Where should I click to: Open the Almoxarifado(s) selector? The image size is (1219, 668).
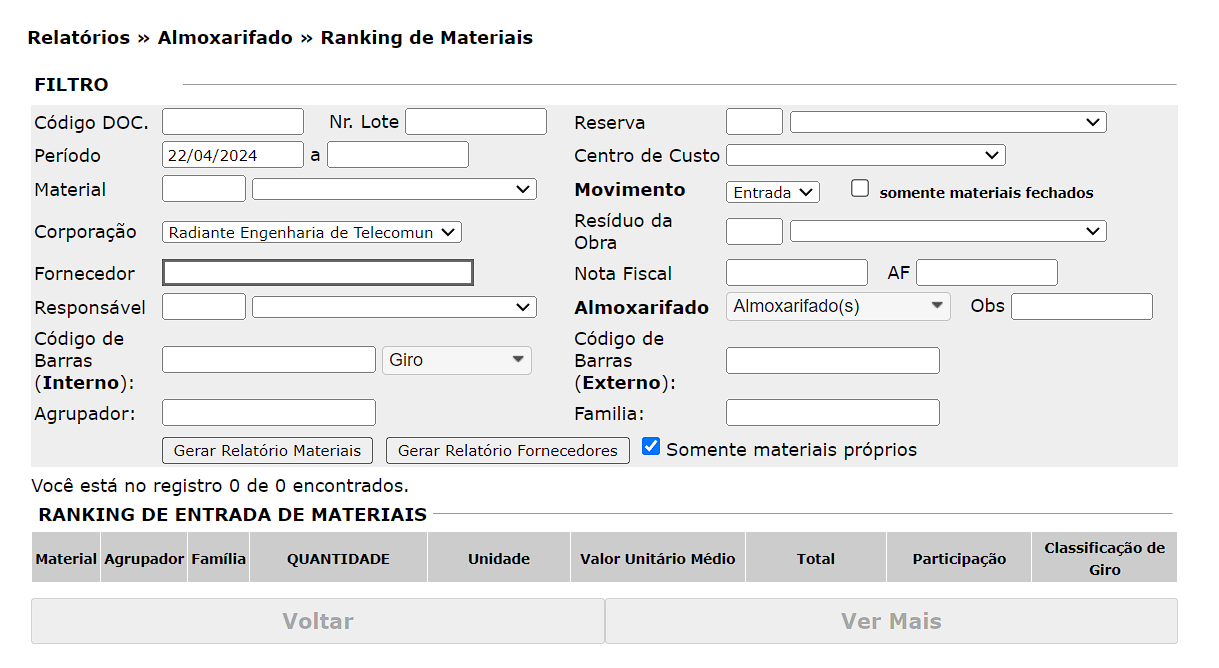(837, 306)
